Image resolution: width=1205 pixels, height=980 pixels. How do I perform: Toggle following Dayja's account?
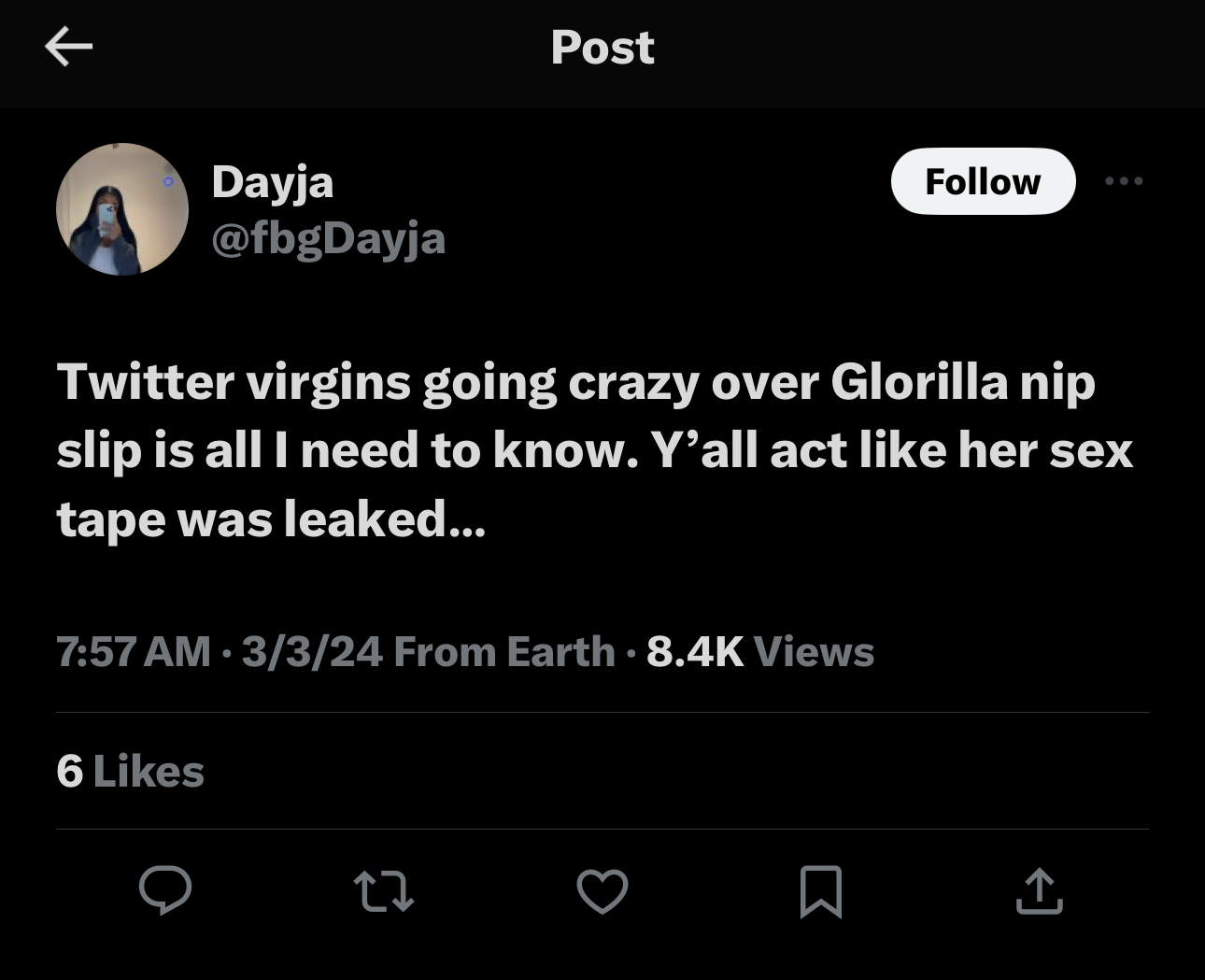[983, 181]
